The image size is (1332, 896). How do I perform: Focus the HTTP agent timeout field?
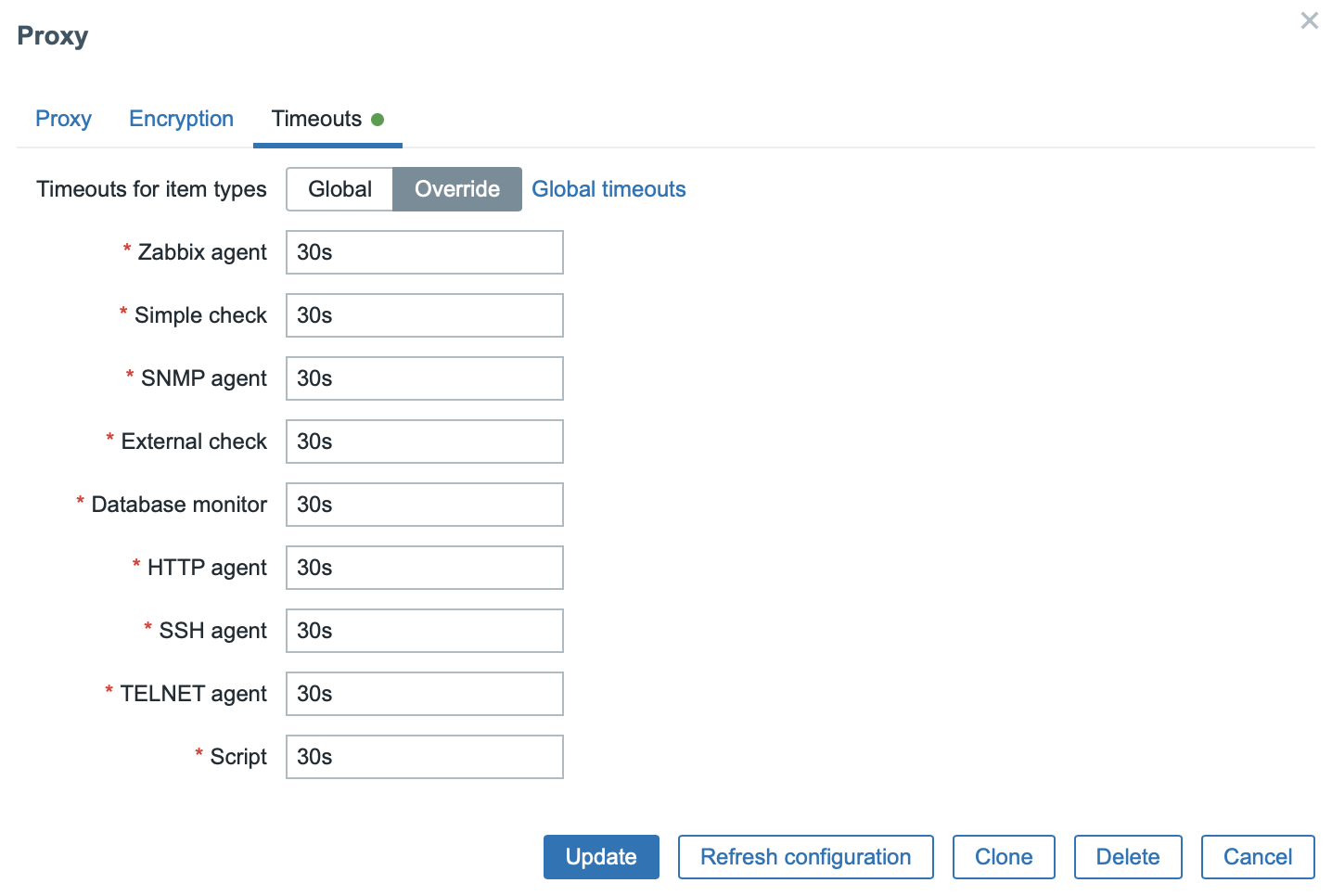[x=425, y=568]
